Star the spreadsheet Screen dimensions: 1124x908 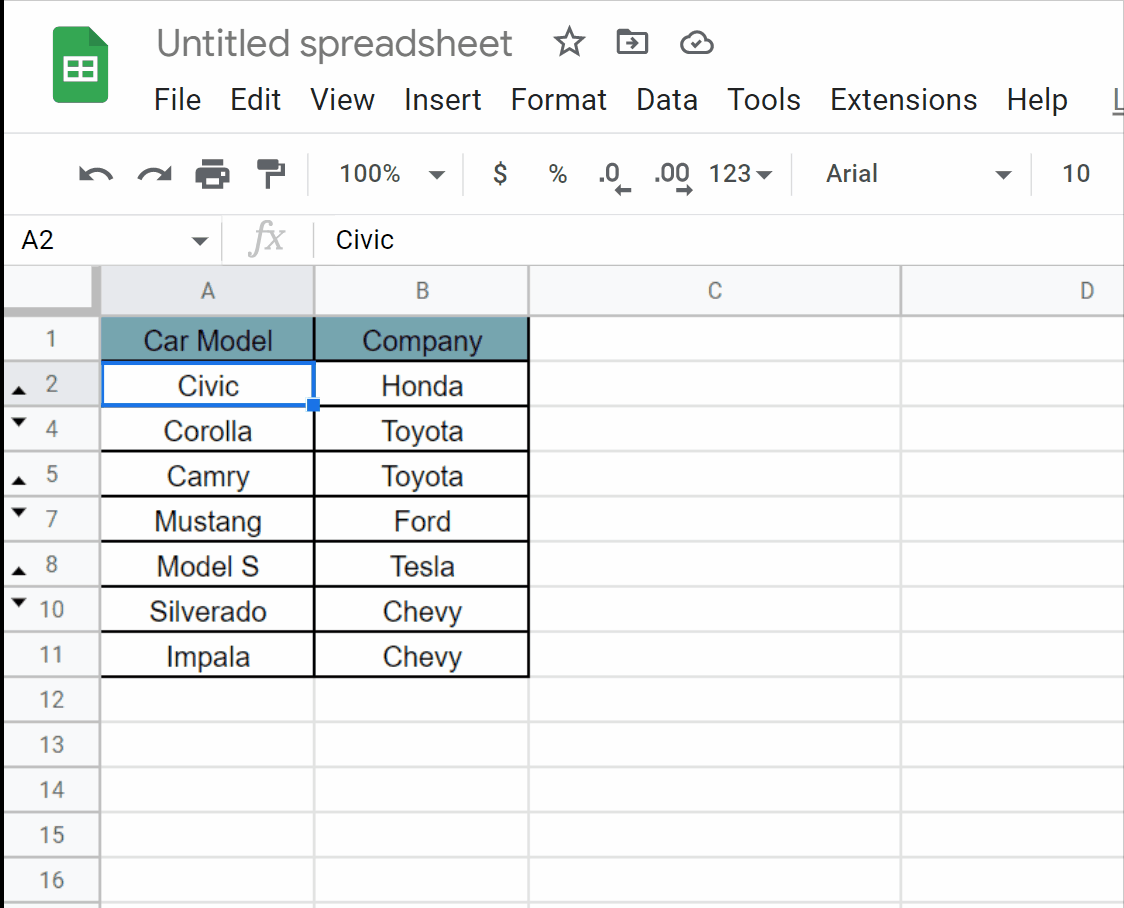pos(568,43)
